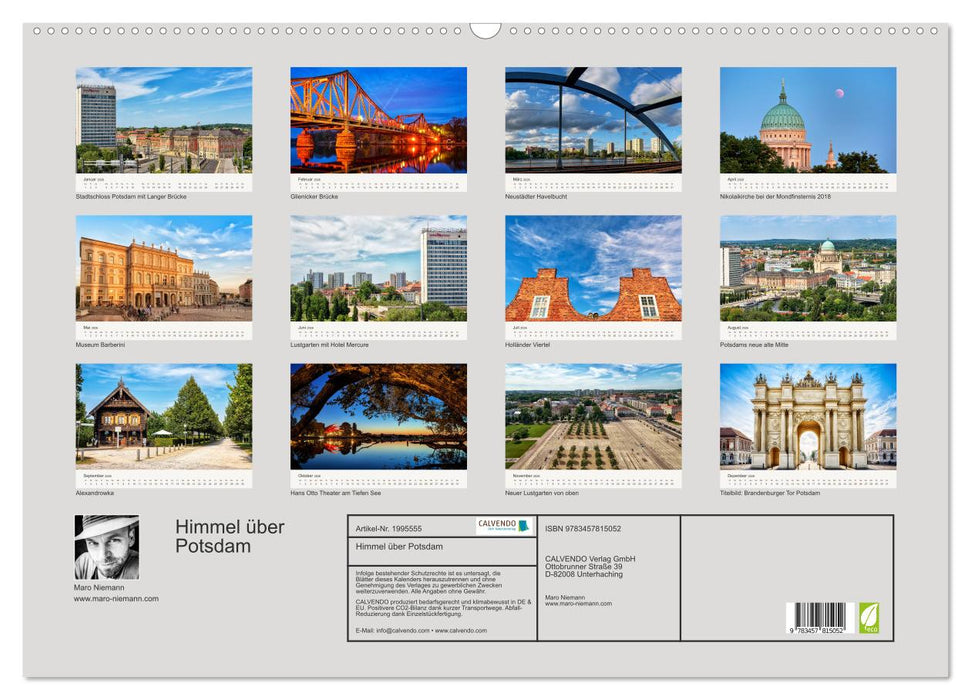Click the ISBN barcode
This screenshot has width=971, height=700.
point(816,618)
